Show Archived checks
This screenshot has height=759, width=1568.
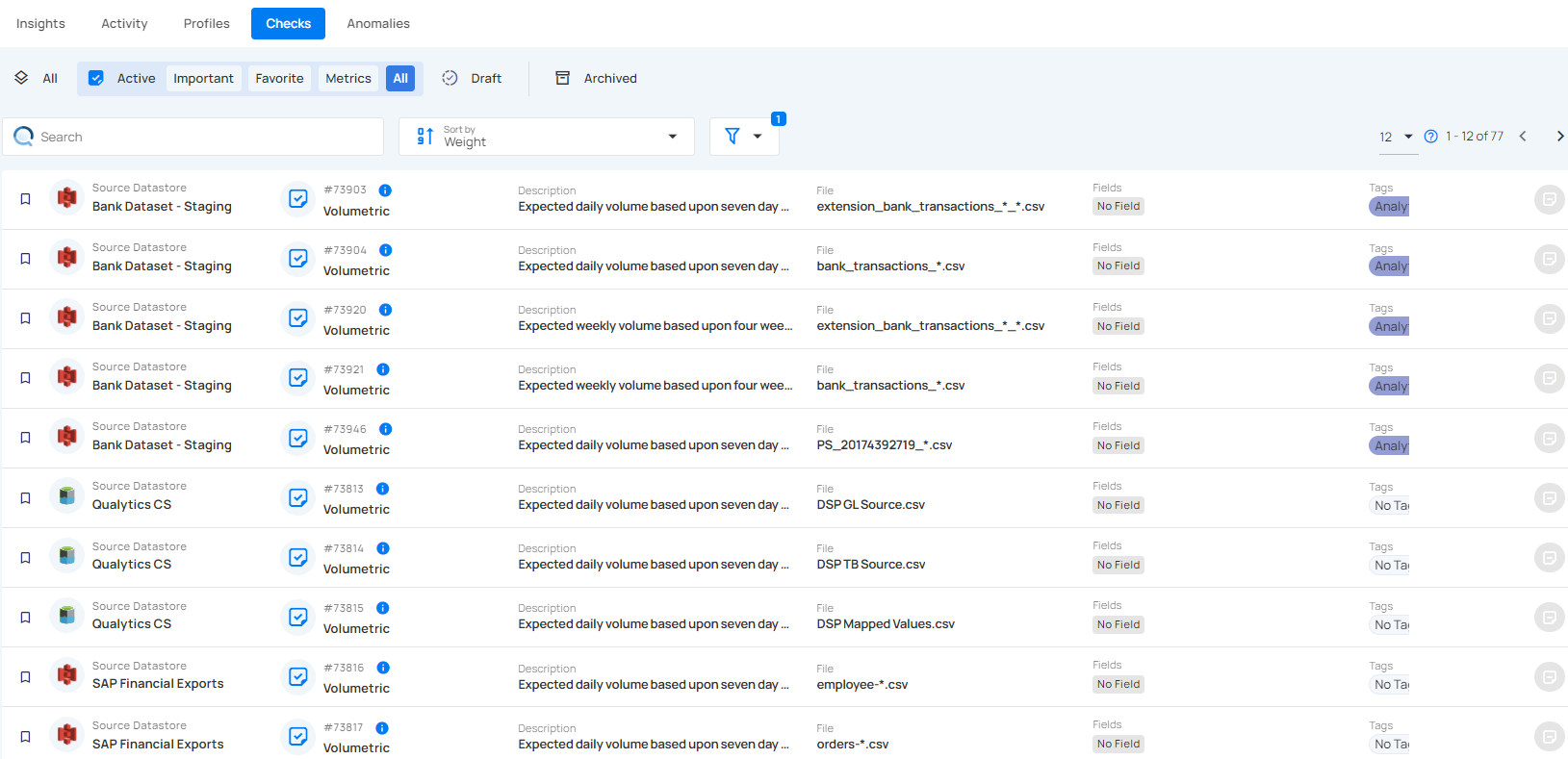pos(596,79)
